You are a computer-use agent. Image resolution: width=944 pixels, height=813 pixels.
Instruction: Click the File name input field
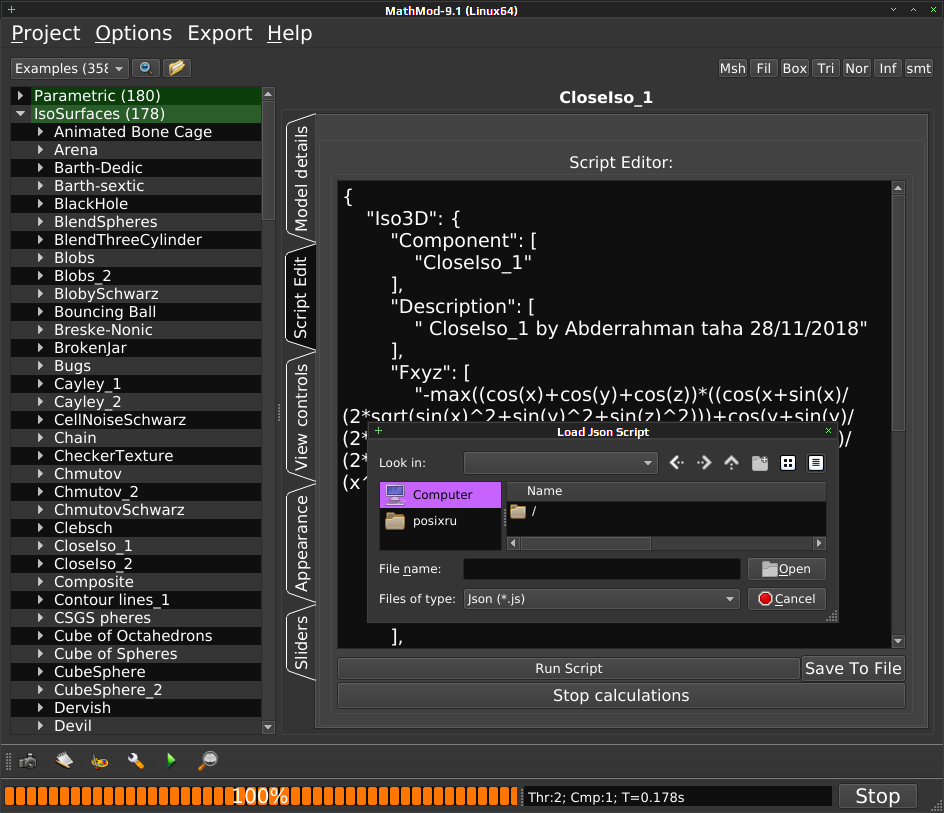tap(601, 568)
